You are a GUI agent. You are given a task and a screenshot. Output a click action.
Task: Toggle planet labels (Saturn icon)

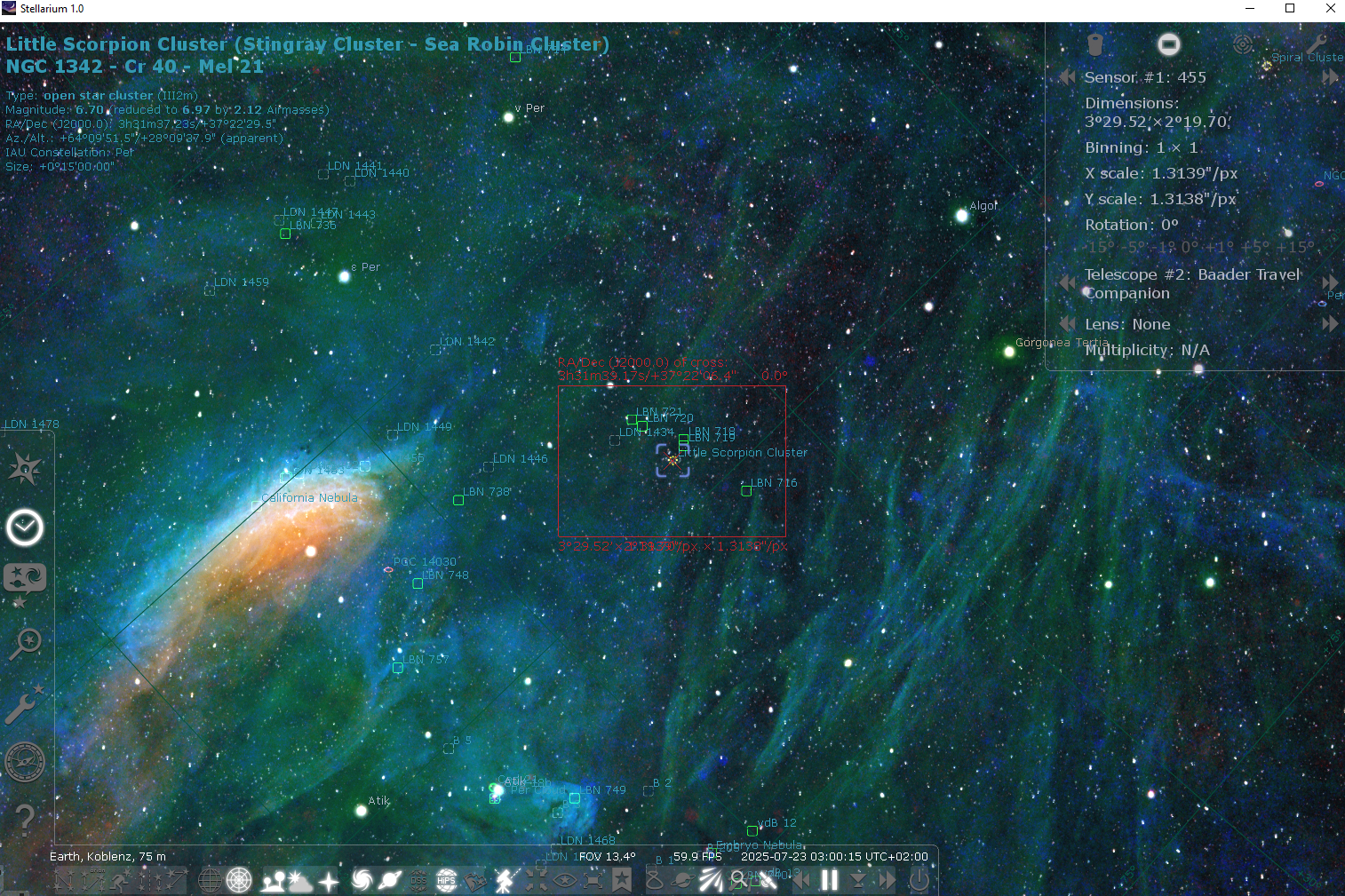click(x=389, y=879)
